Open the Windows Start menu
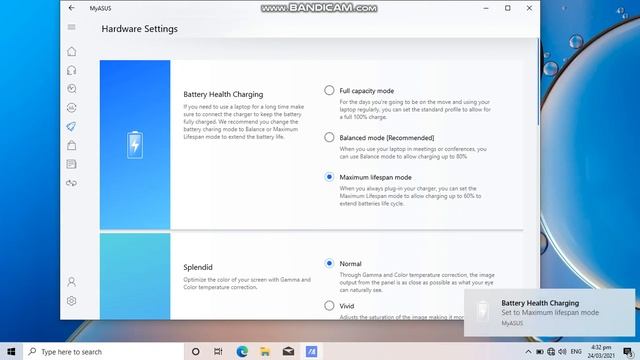The height and width of the screenshot is (360, 640). pyautogui.click(x=11, y=351)
